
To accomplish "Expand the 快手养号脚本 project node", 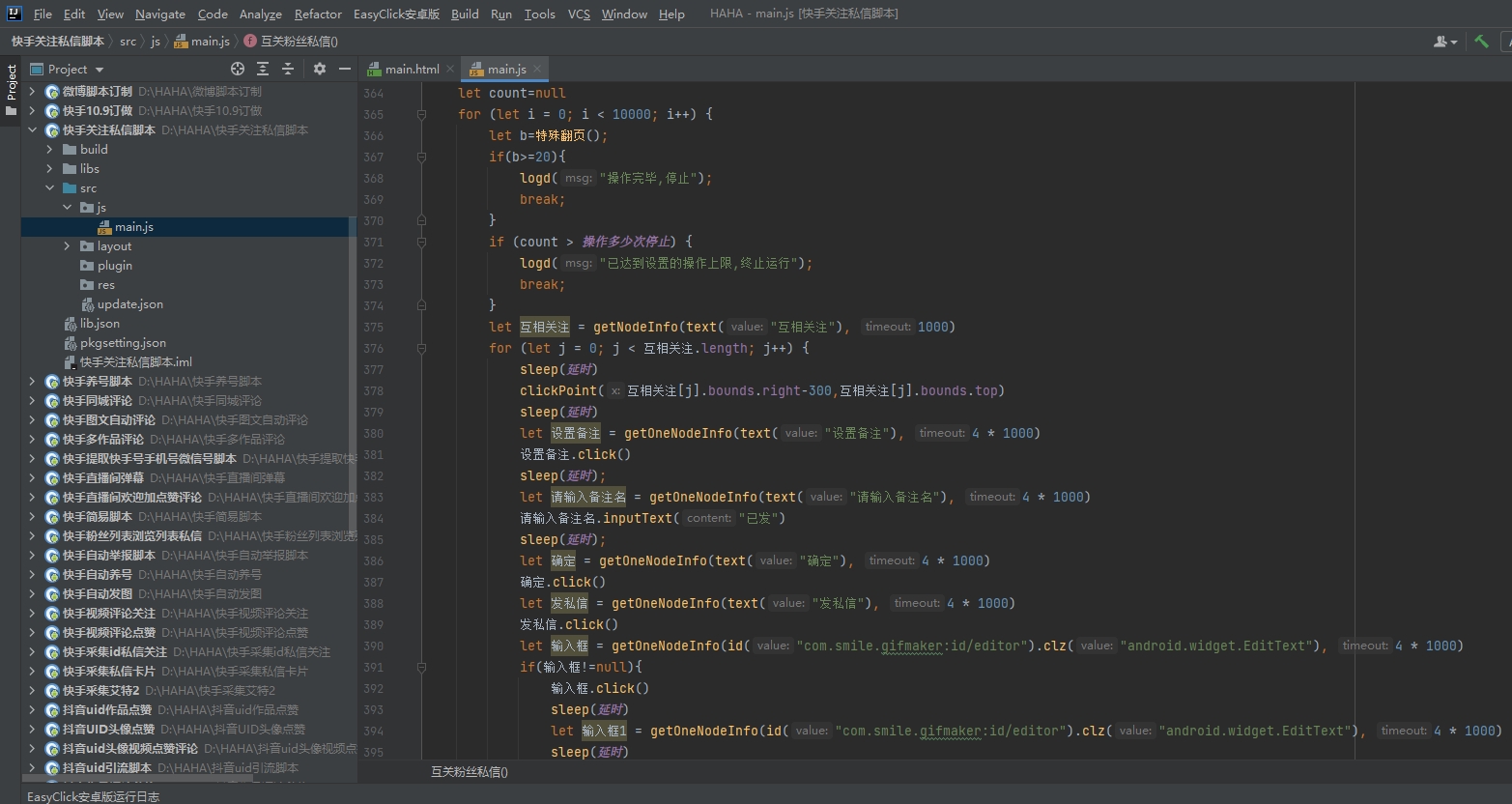I will [33, 381].
